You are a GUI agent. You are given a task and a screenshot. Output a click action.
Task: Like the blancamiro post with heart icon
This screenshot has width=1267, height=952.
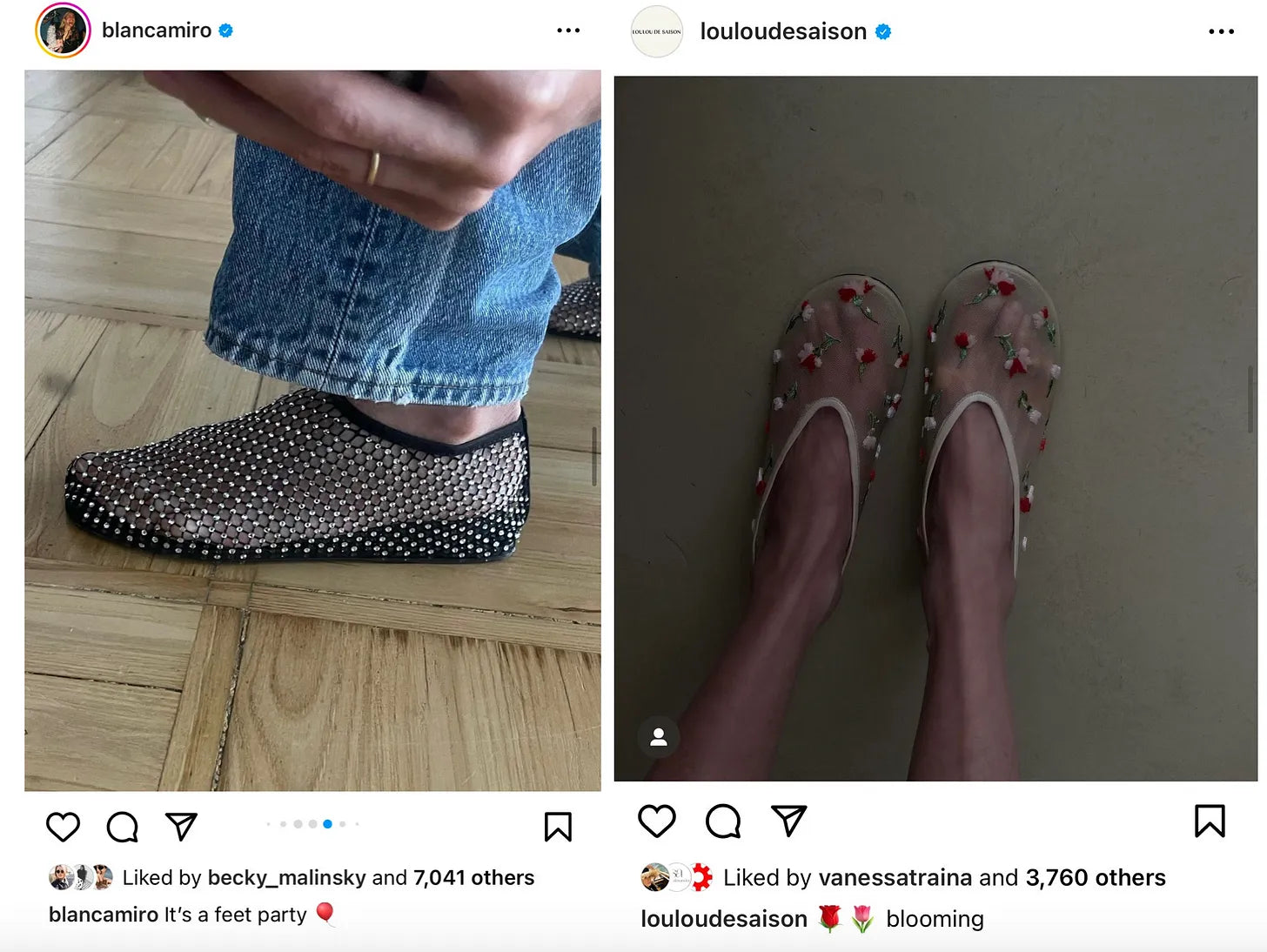pyautogui.click(x=63, y=826)
